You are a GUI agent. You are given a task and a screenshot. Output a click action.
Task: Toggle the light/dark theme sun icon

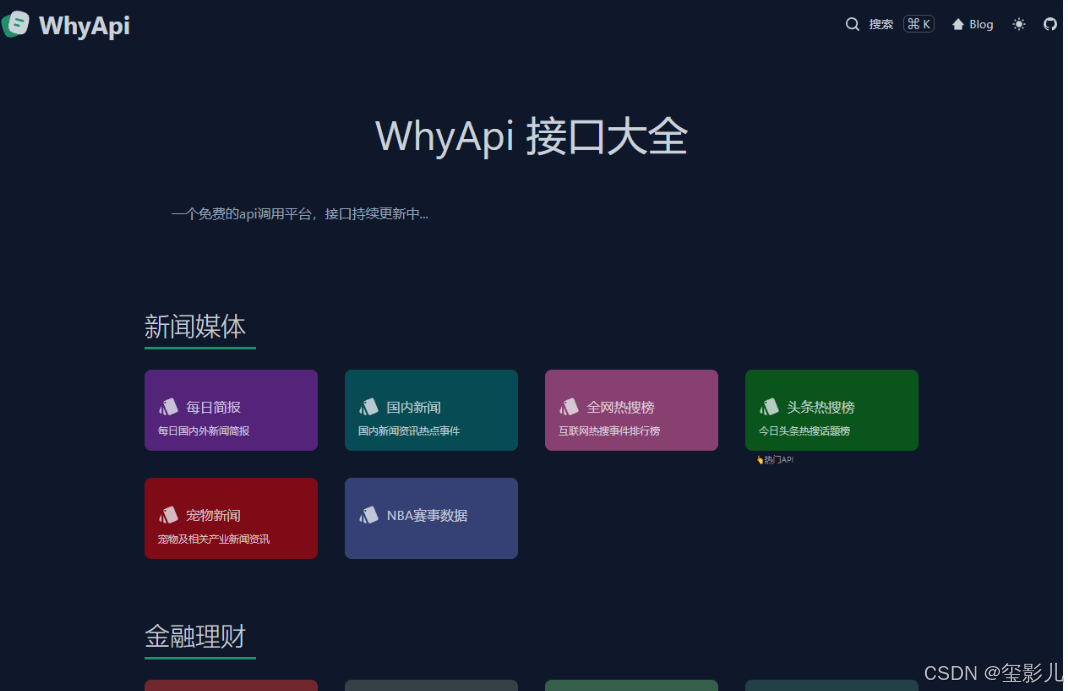click(1018, 25)
